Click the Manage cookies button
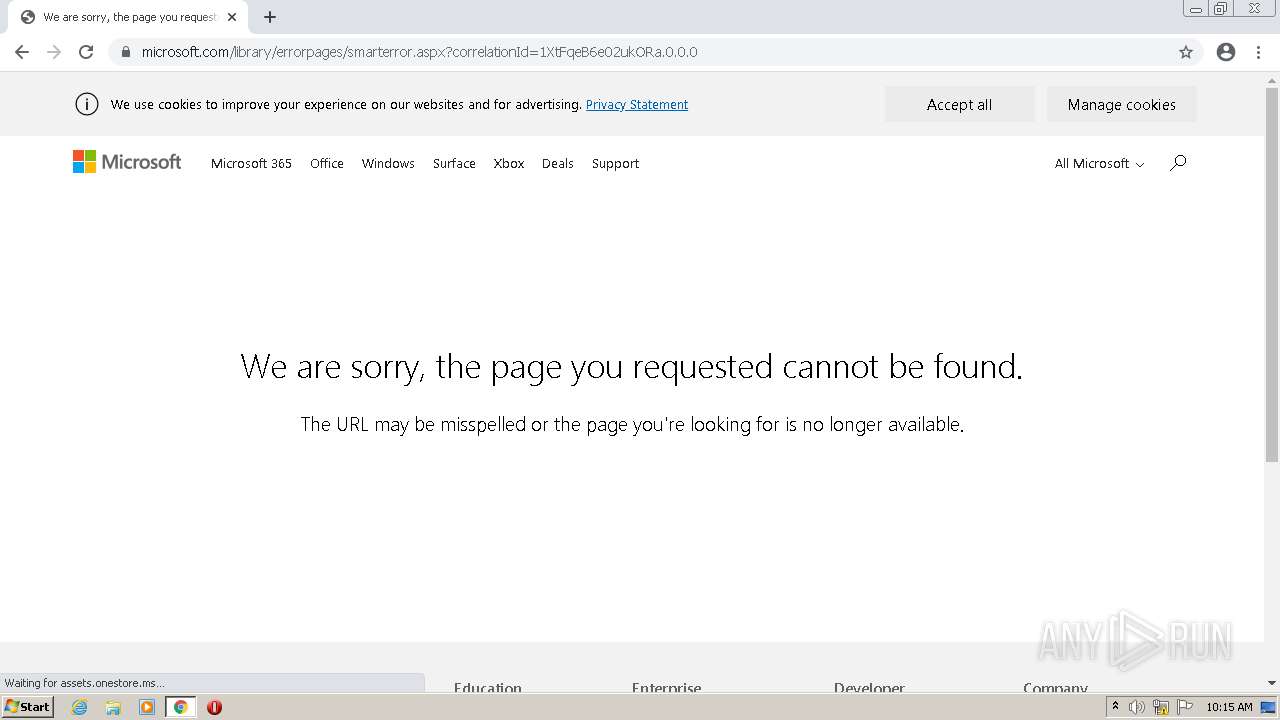Viewport: 1280px width, 720px height. click(1121, 104)
